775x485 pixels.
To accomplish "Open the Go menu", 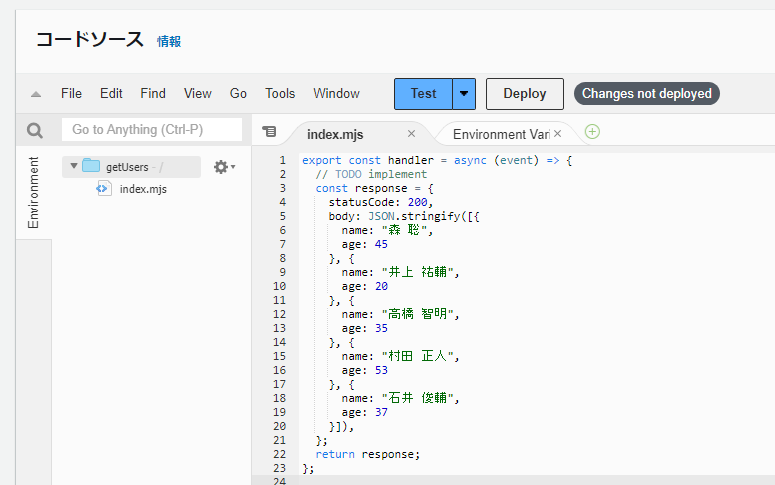I will (x=238, y=93).
